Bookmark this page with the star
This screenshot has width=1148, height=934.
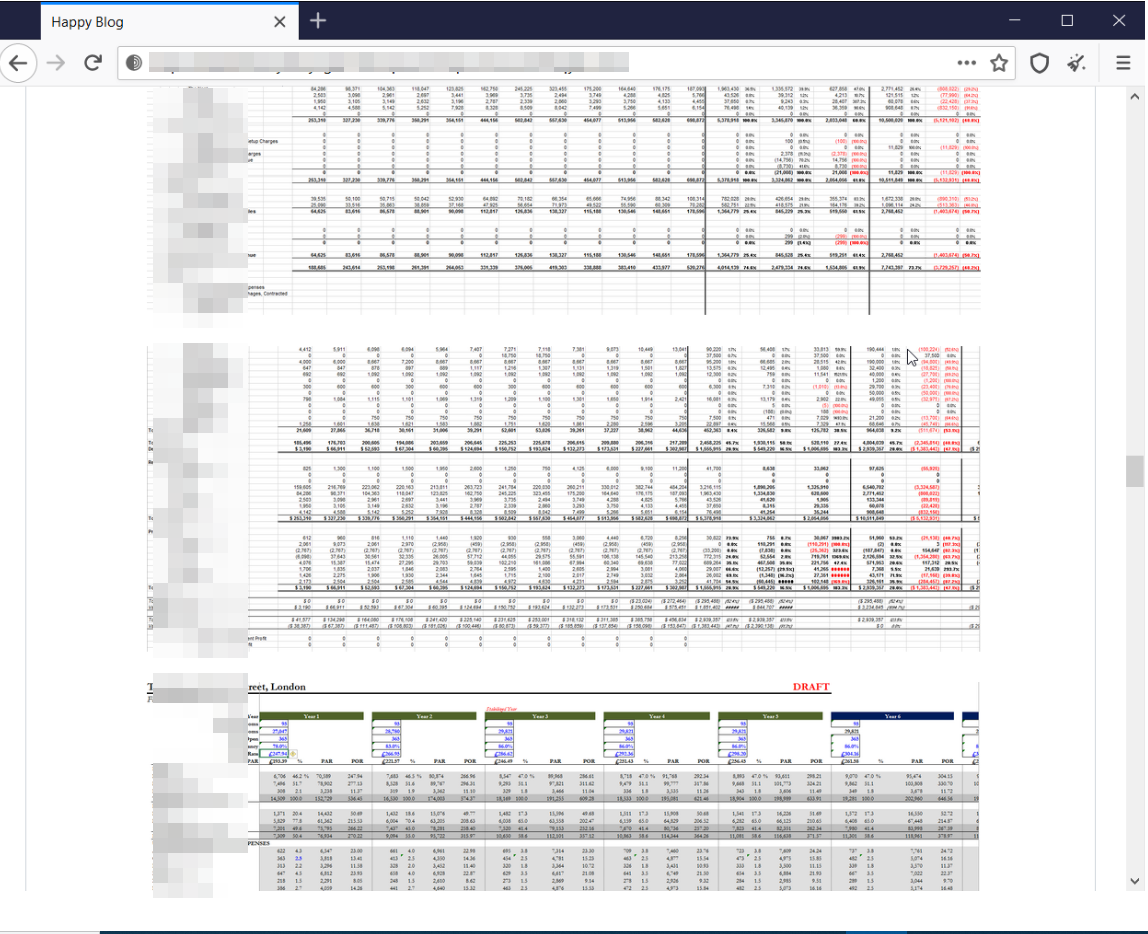point(999,63)
